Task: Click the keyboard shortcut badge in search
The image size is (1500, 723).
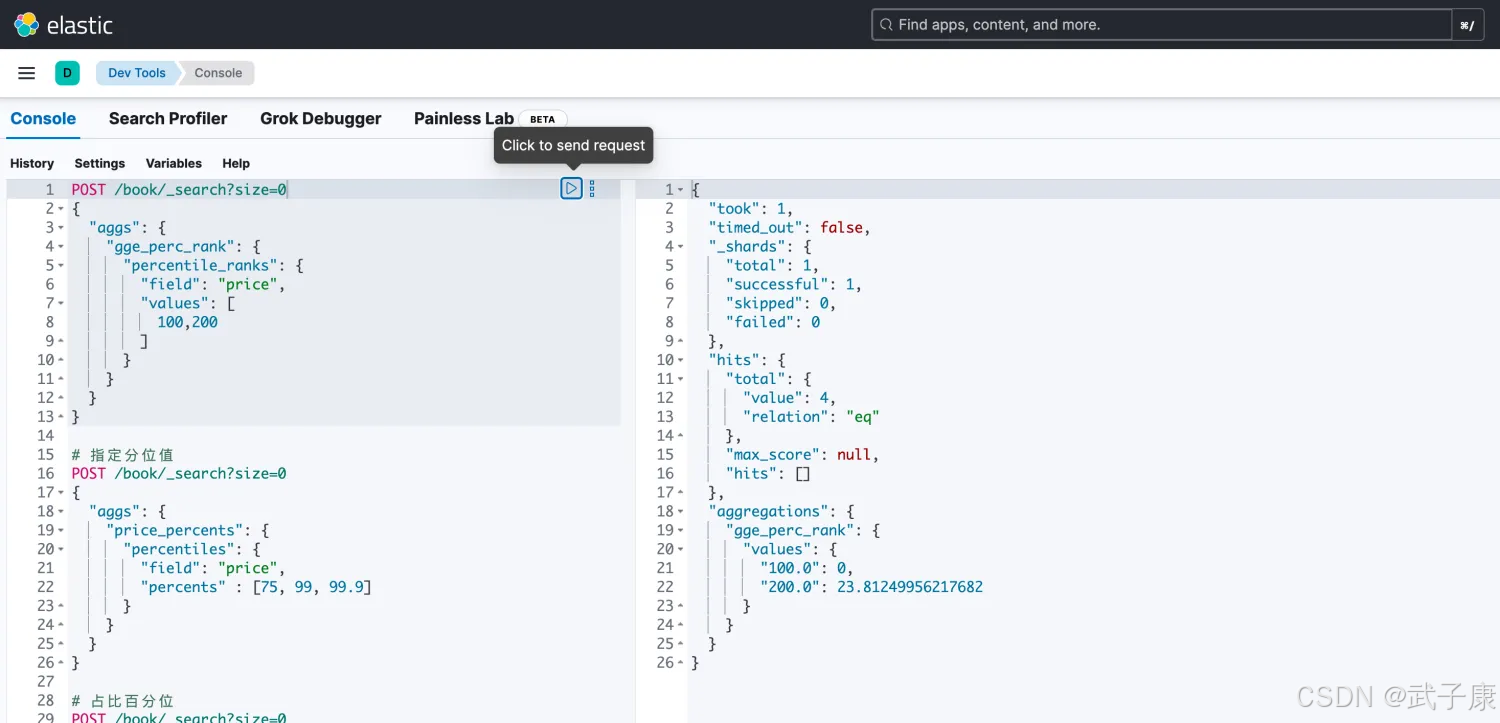Action: point(1466,25)
